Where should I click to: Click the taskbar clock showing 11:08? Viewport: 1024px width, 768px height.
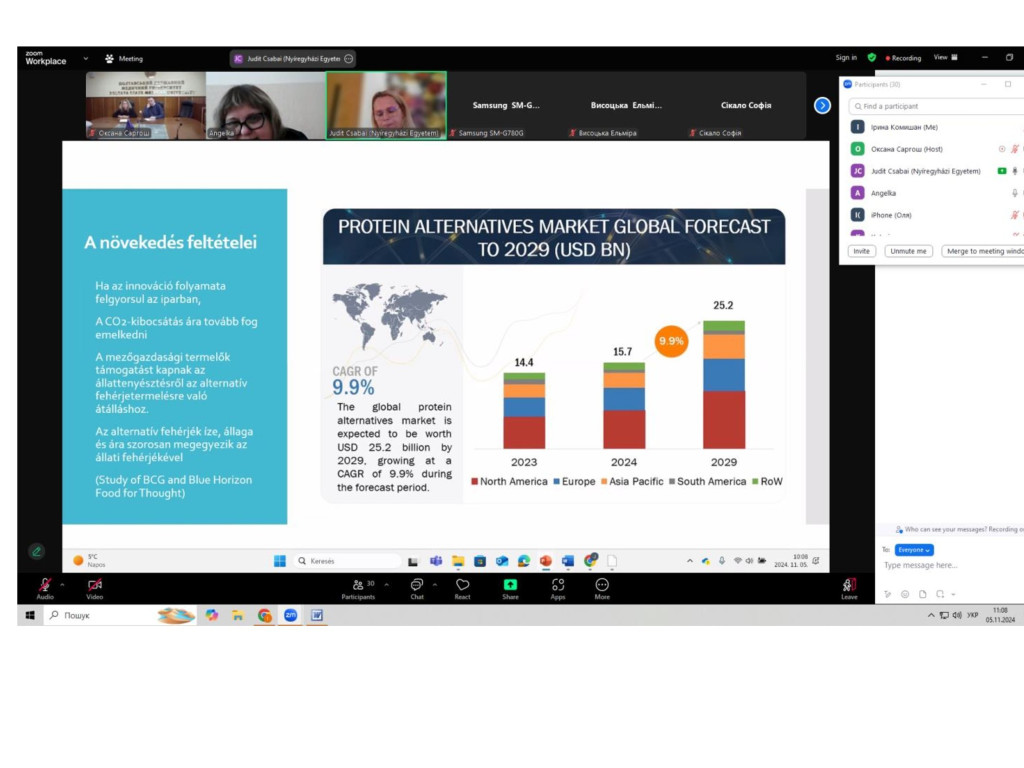tap(1000, 615)
